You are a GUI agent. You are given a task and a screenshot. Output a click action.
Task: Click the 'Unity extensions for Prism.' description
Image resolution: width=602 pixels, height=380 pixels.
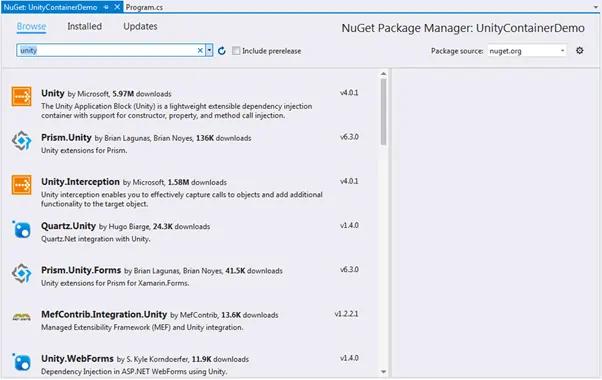84,150
